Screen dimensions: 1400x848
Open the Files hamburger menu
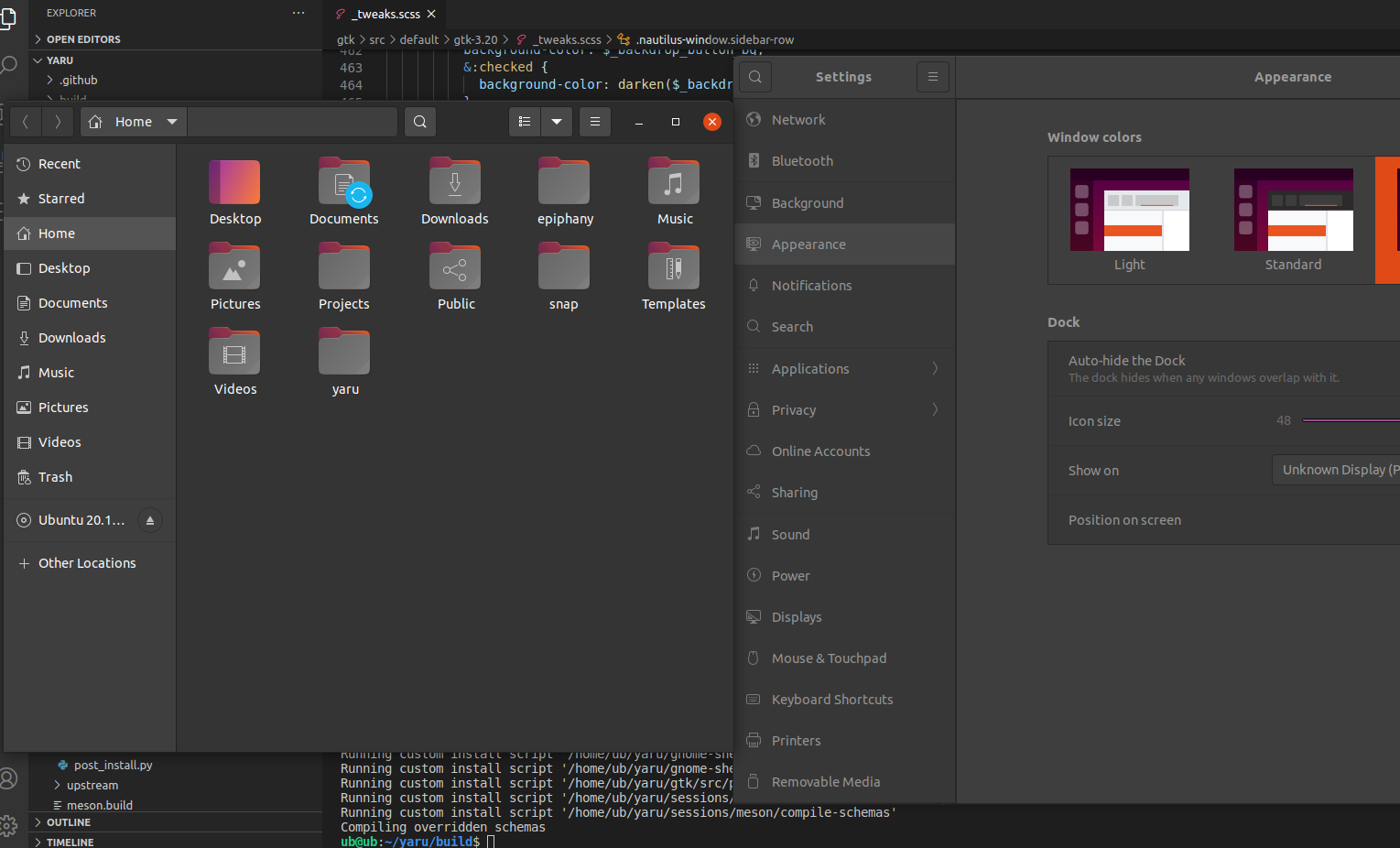[595, 122]
